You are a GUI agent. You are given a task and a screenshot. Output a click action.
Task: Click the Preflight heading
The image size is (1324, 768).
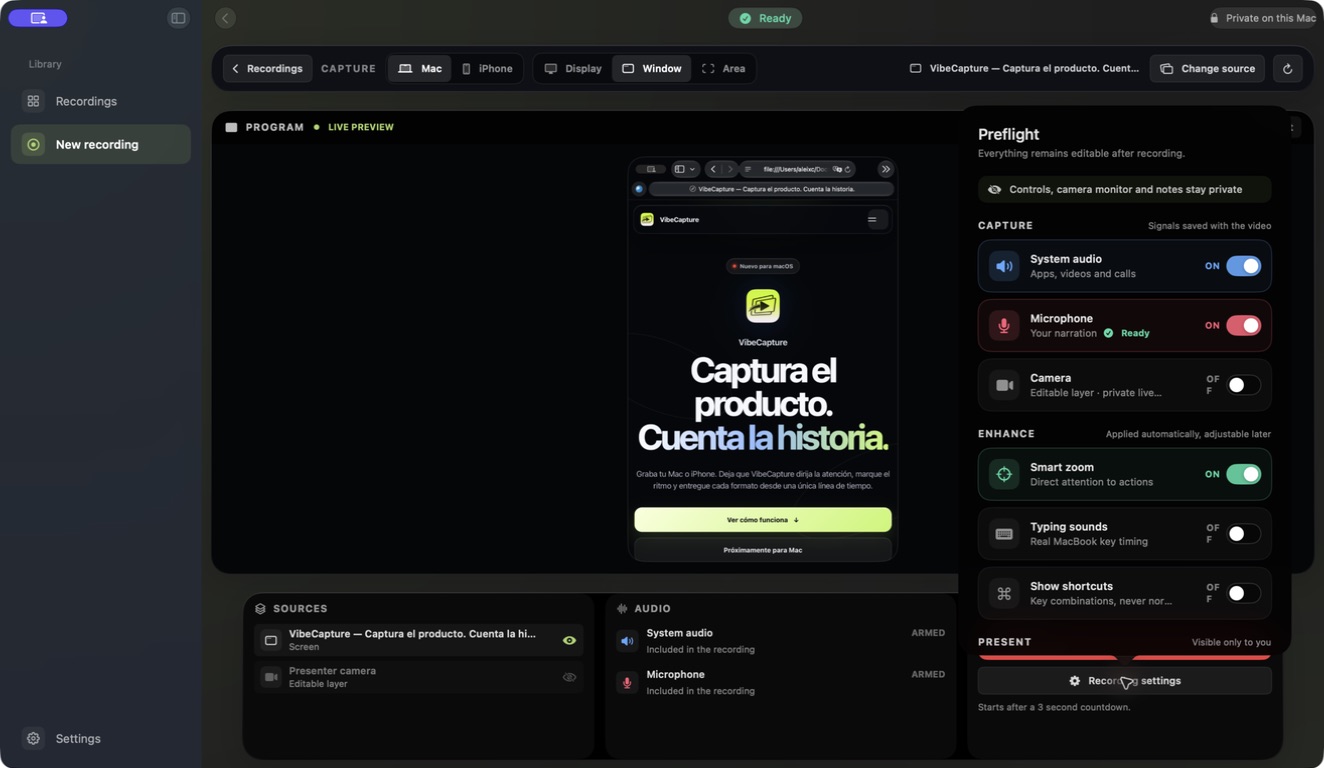click(x=1008, y=134)
